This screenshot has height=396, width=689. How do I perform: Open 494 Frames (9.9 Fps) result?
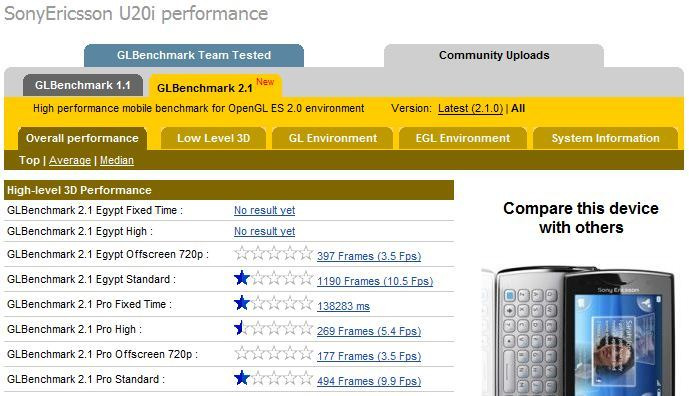[x=369, y=381]
